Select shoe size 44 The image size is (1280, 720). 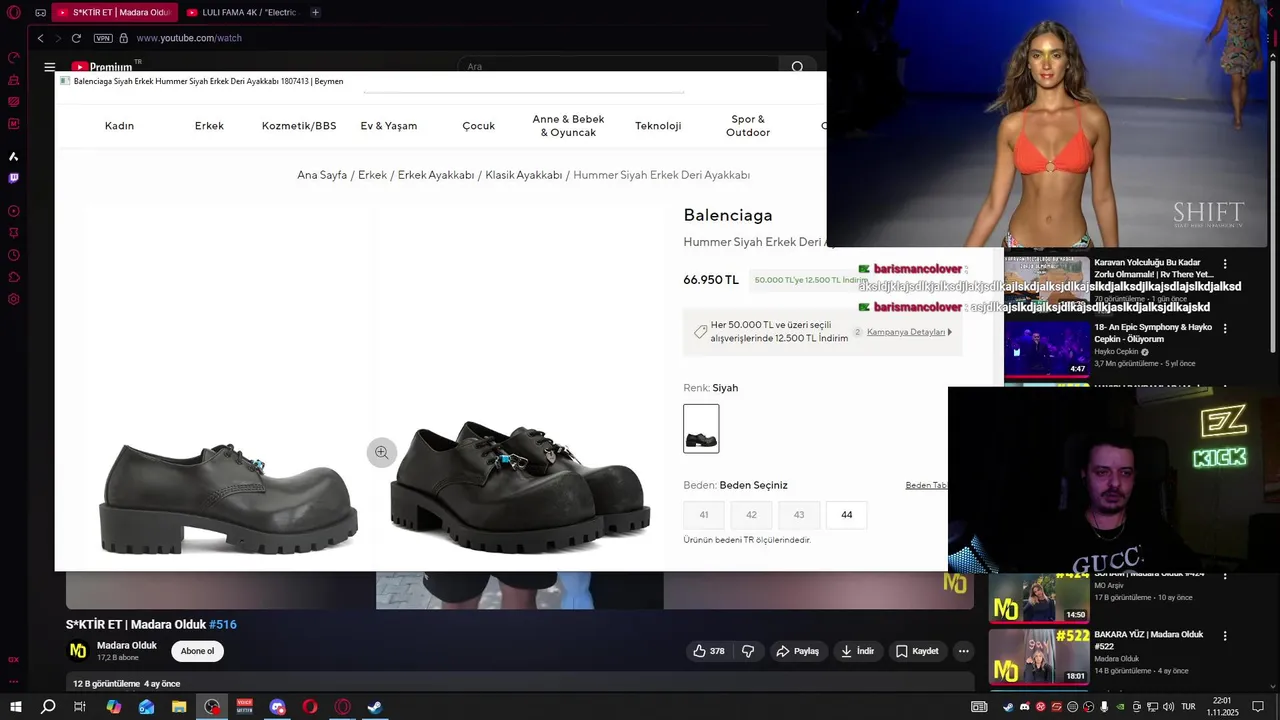pos(847,515)
